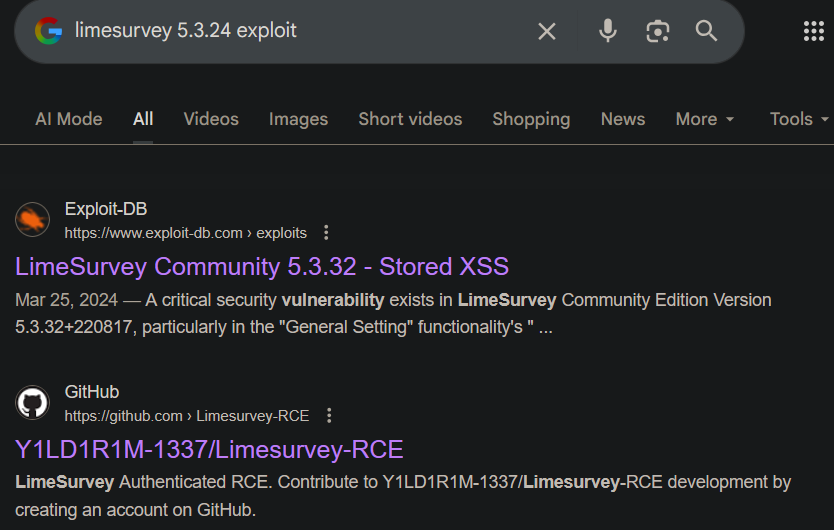834x530 pixels.
Task: Open the Google apps grid
Action: click(x=813, y=31)
